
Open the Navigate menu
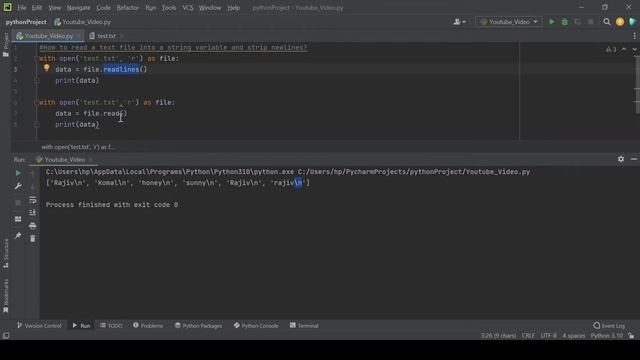[78, 8]
